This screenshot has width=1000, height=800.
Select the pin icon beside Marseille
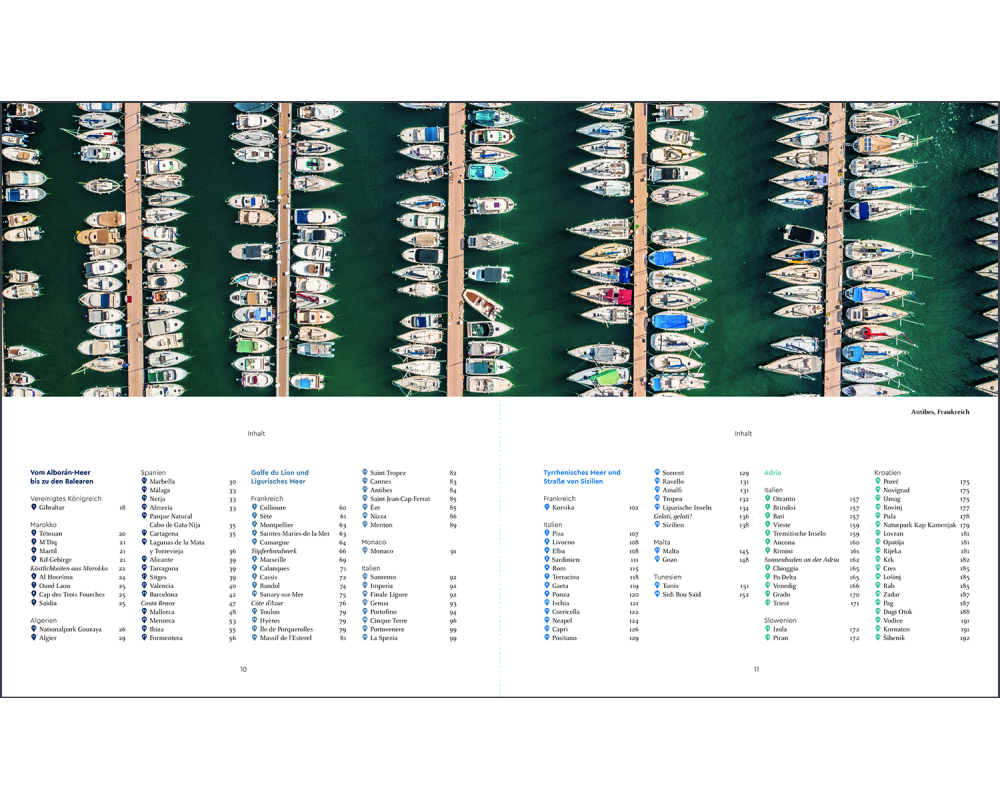point(254,559)
